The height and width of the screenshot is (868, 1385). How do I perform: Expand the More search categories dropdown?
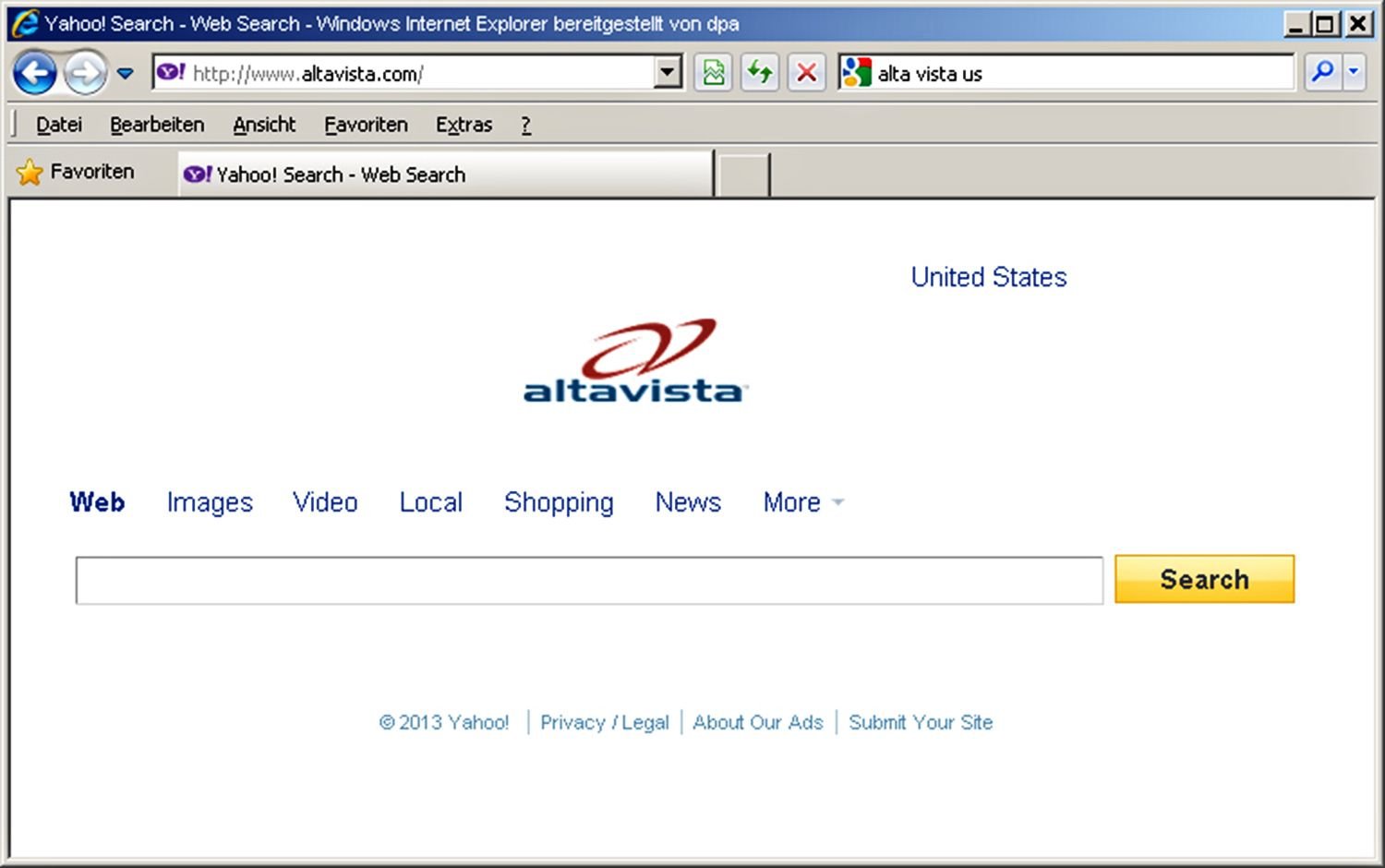tap(802, 502)
